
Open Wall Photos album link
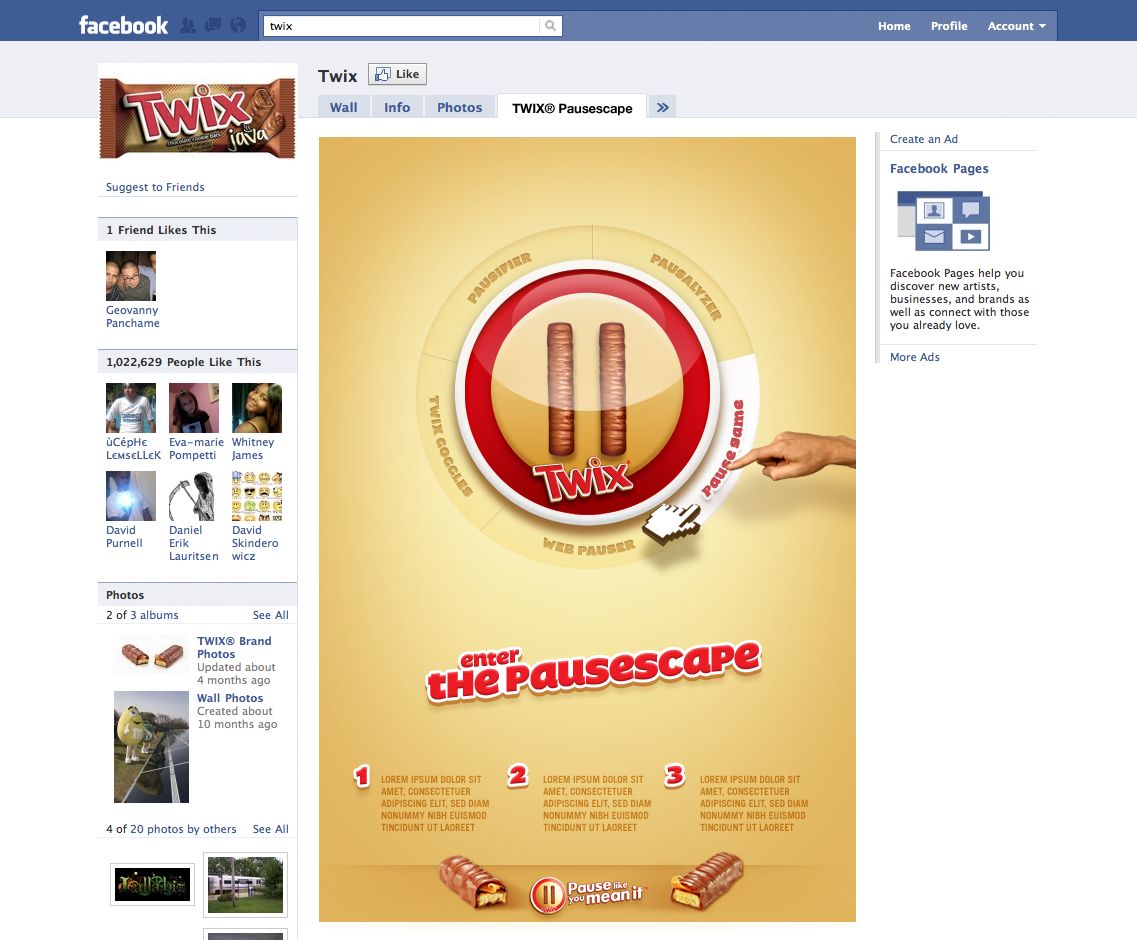(230, 698)
